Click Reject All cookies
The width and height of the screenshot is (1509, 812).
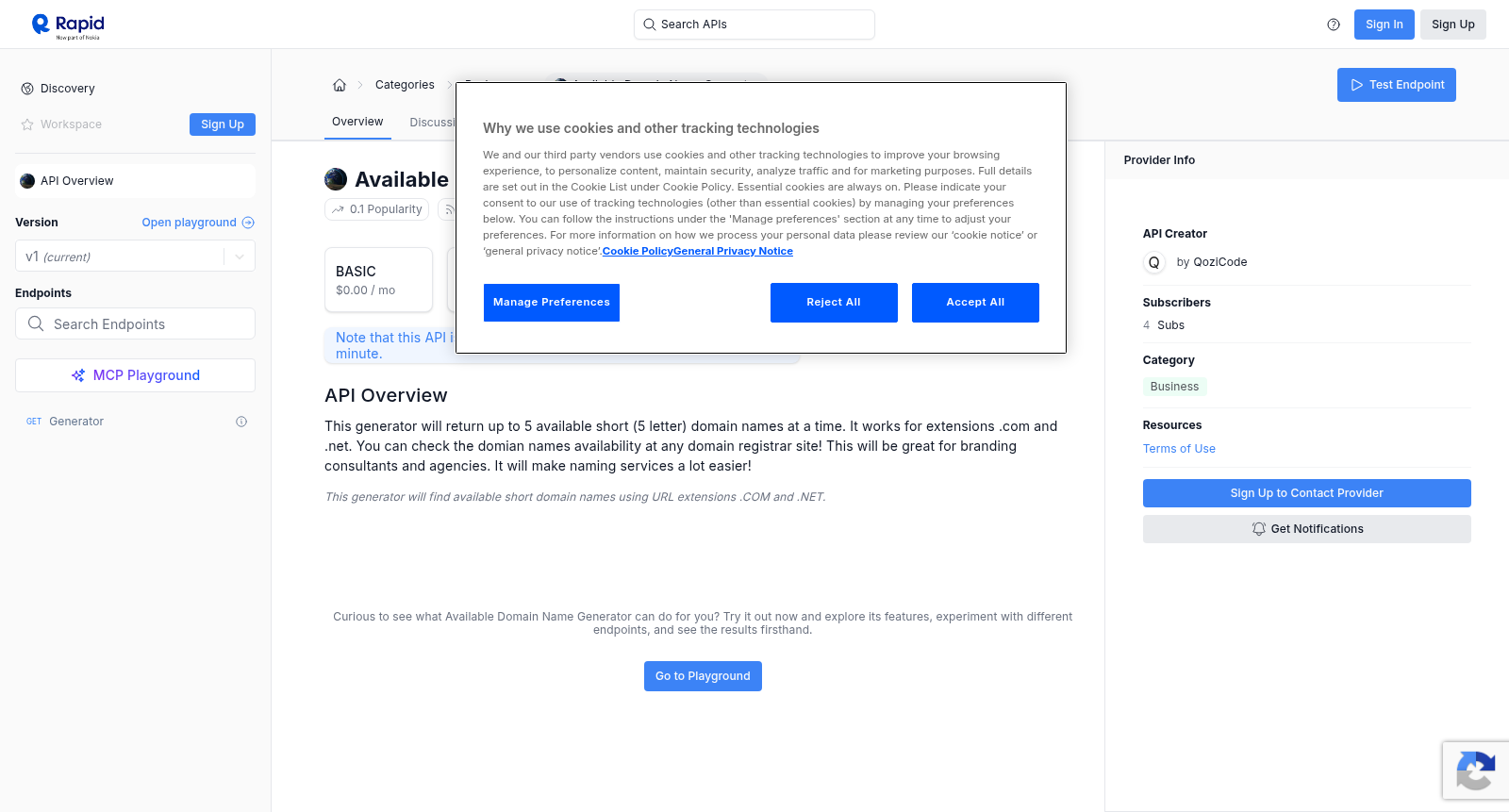[834, 303]
